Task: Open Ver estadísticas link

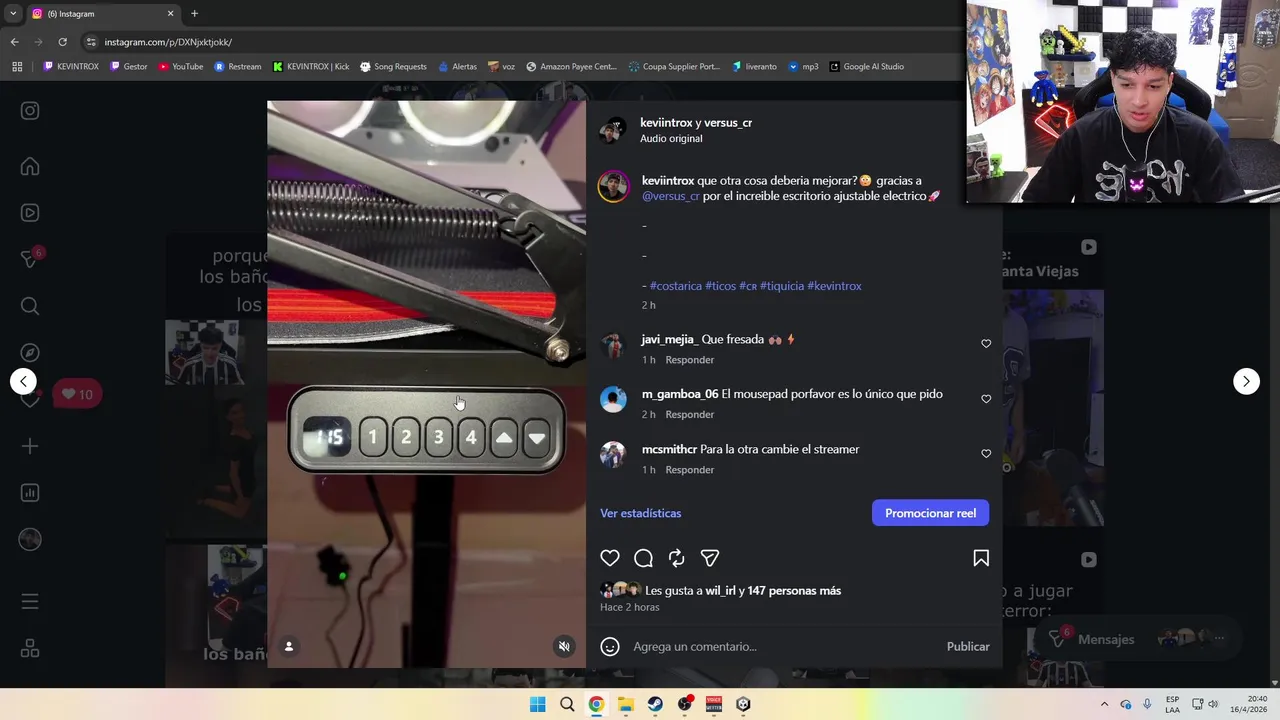Action: 640,513
